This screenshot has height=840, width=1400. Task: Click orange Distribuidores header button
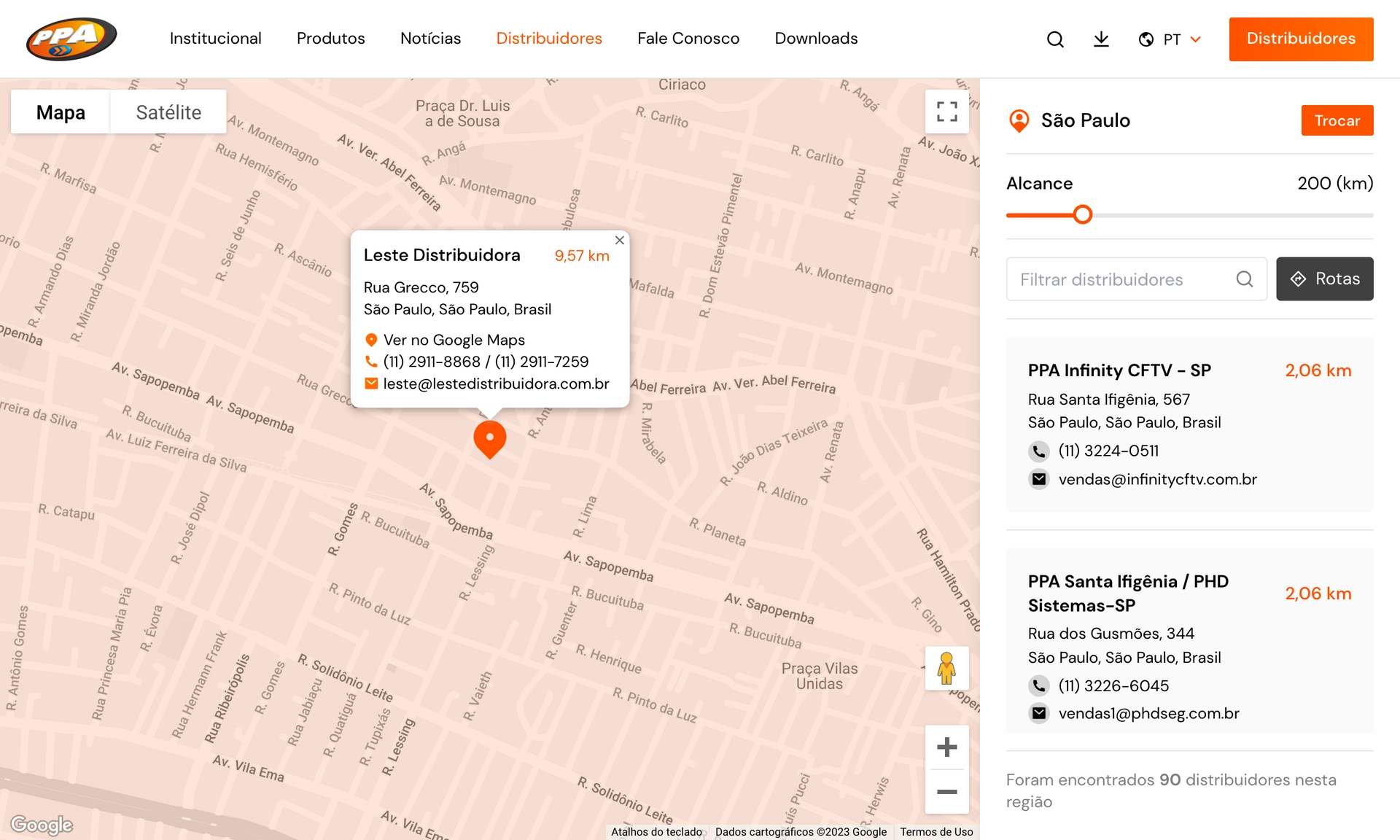(1301, 39)
